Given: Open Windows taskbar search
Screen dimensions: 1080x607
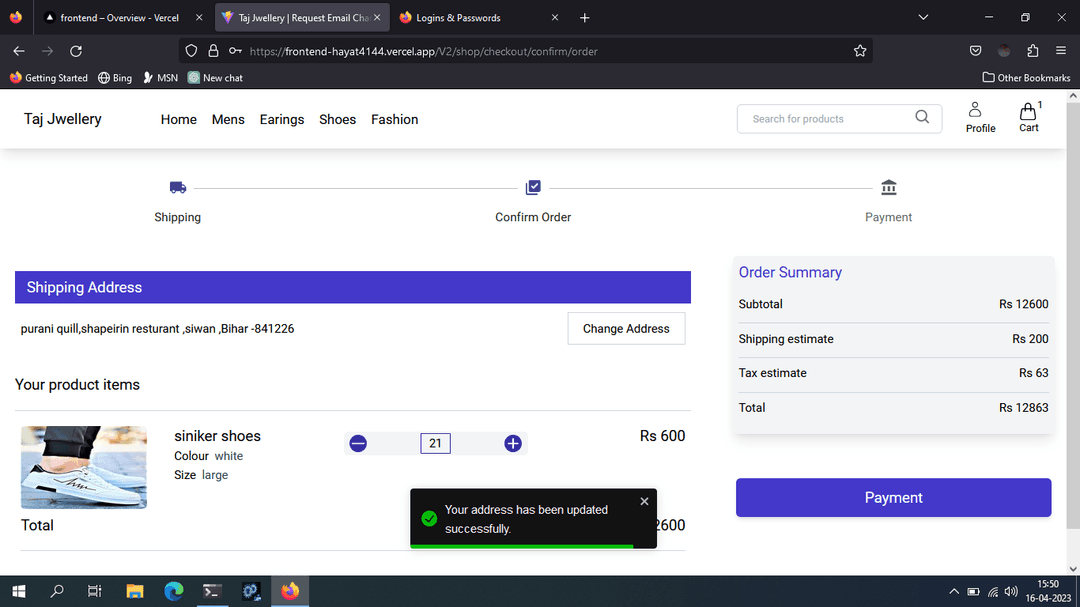Looking at the screenshot, I should [57, 591].
